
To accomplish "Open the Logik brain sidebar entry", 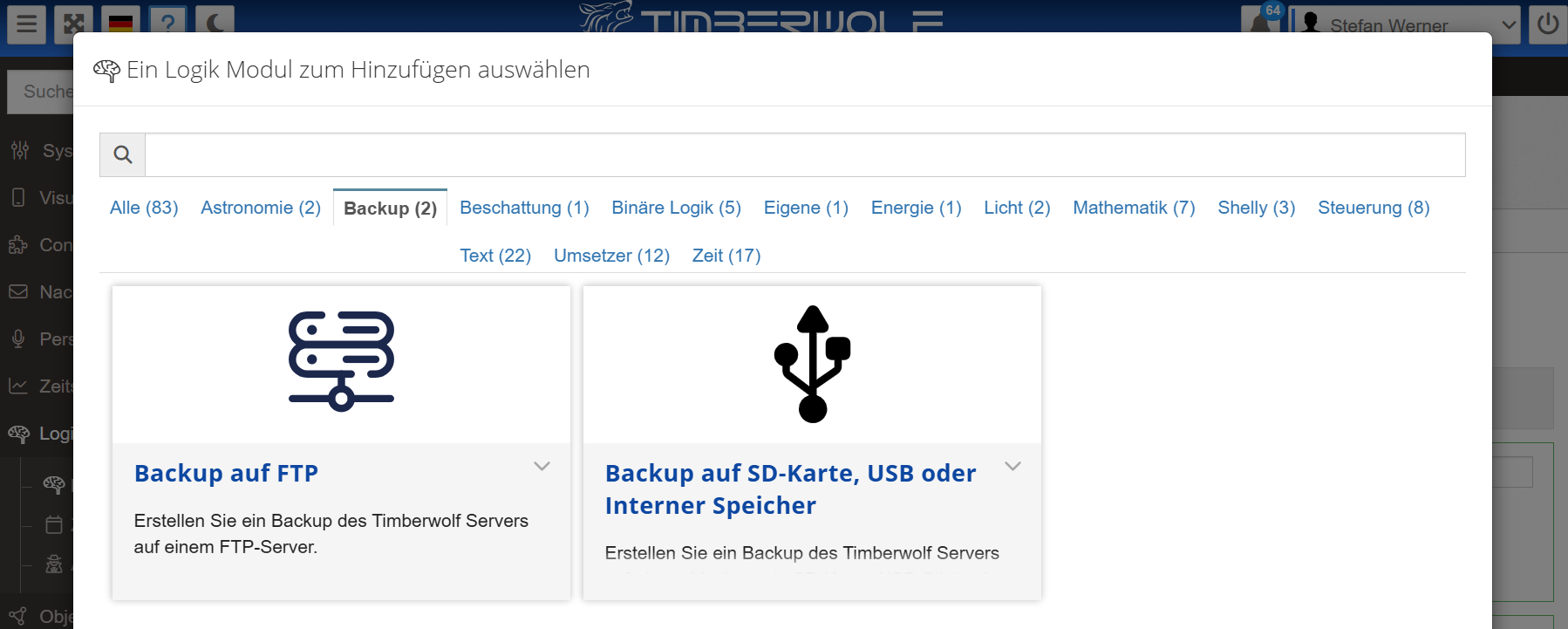I will pyautogui.click(x=18, y=433).
